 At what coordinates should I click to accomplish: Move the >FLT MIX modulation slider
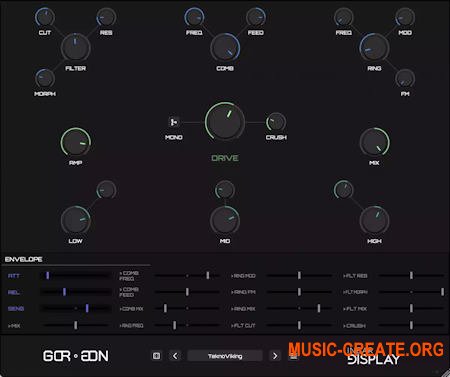coord(412,308)
